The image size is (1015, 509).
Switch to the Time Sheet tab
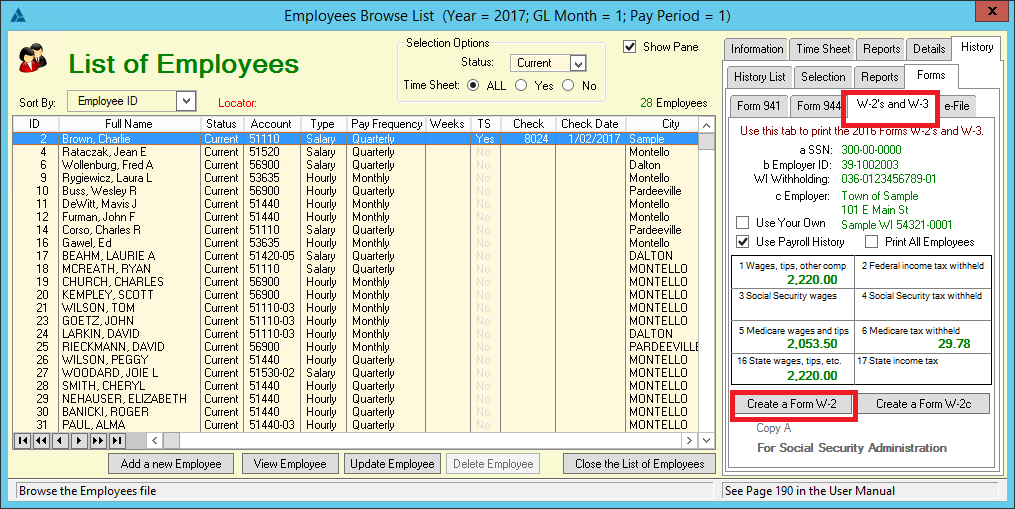click(x=823, y=49)
